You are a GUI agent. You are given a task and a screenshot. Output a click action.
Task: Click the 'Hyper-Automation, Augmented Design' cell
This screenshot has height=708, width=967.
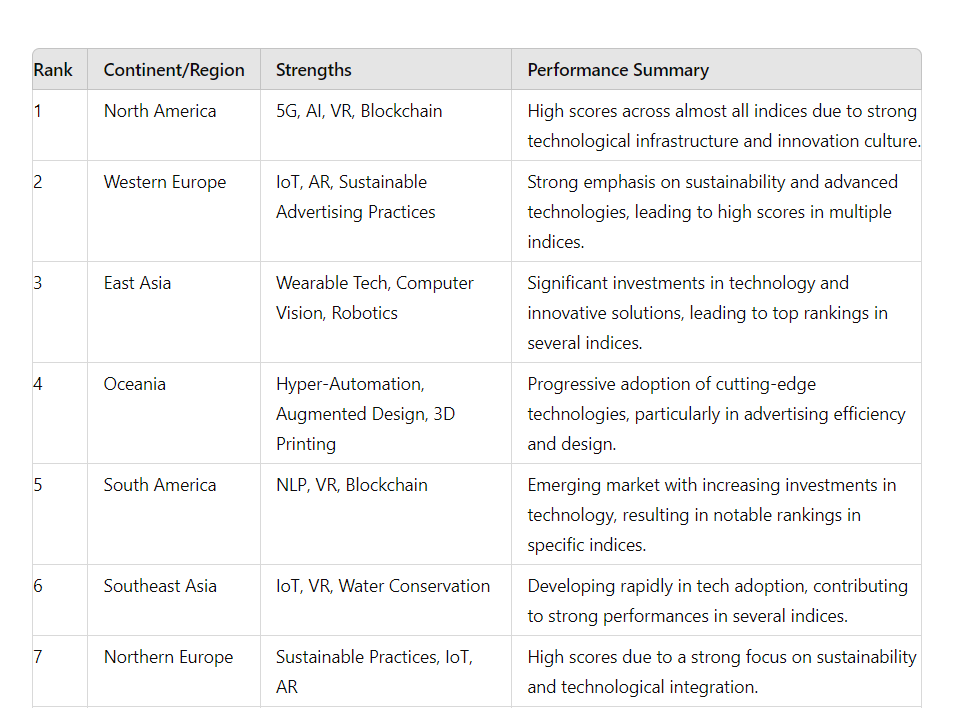point(385,413)
